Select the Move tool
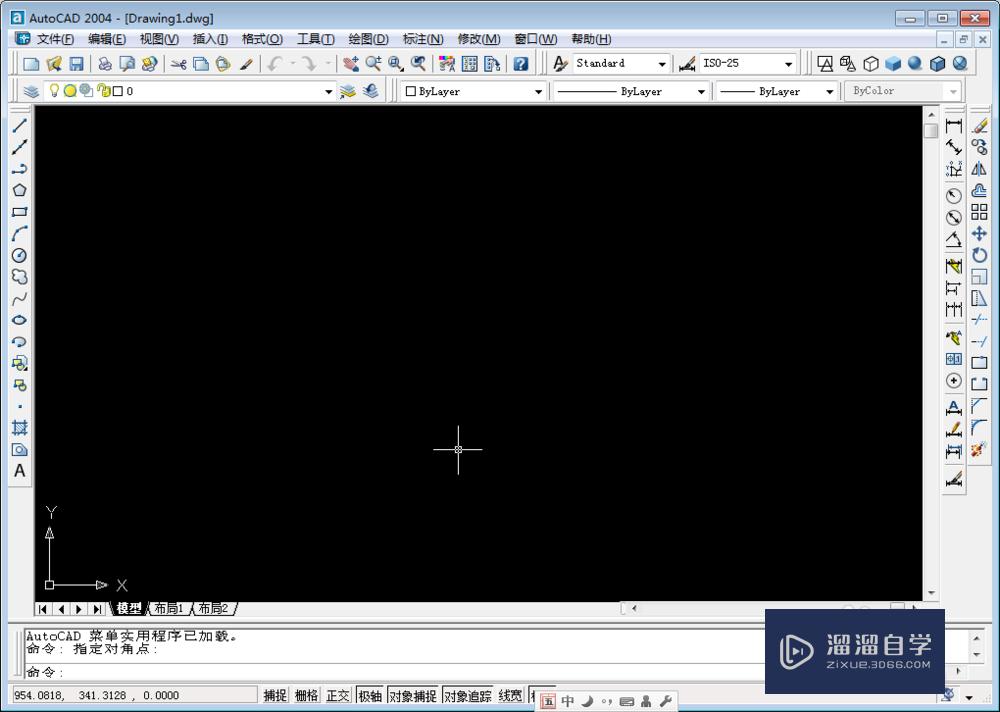The width and height of the screenshot is (1000, 712). click(x=978, y=233)
